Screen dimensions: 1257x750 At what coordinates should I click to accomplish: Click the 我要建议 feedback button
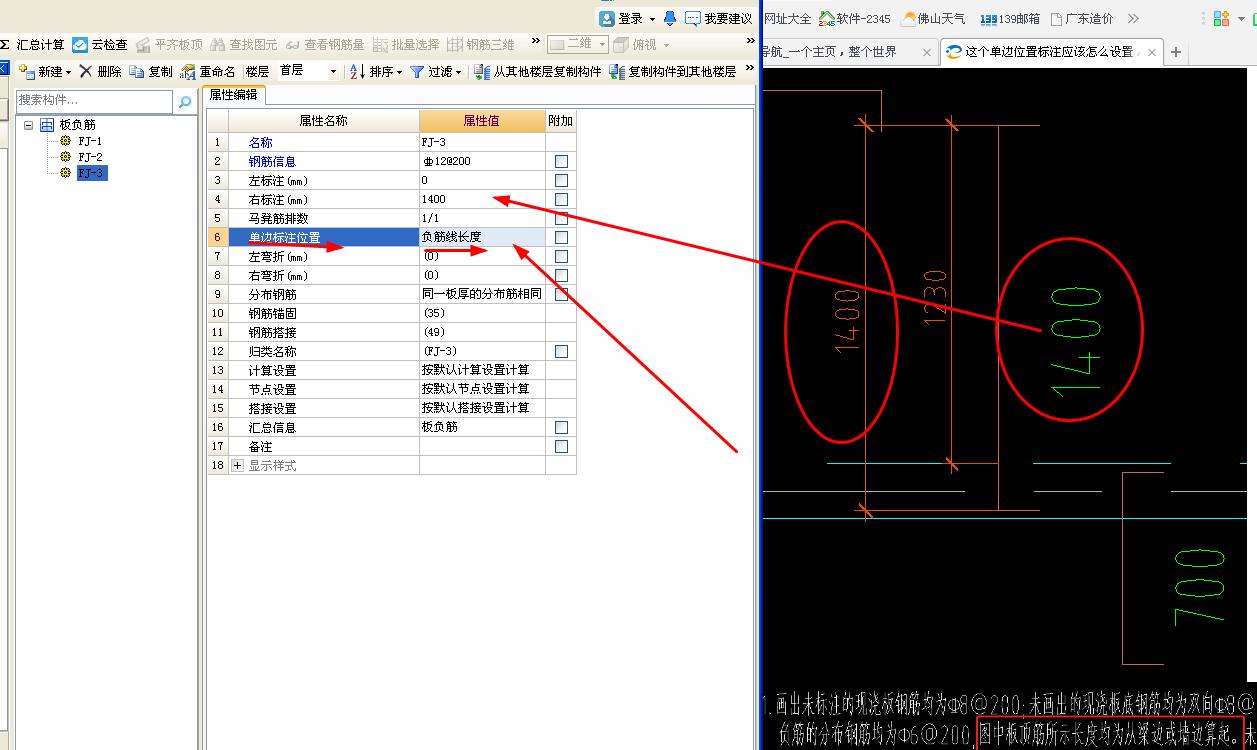point(719,18)
